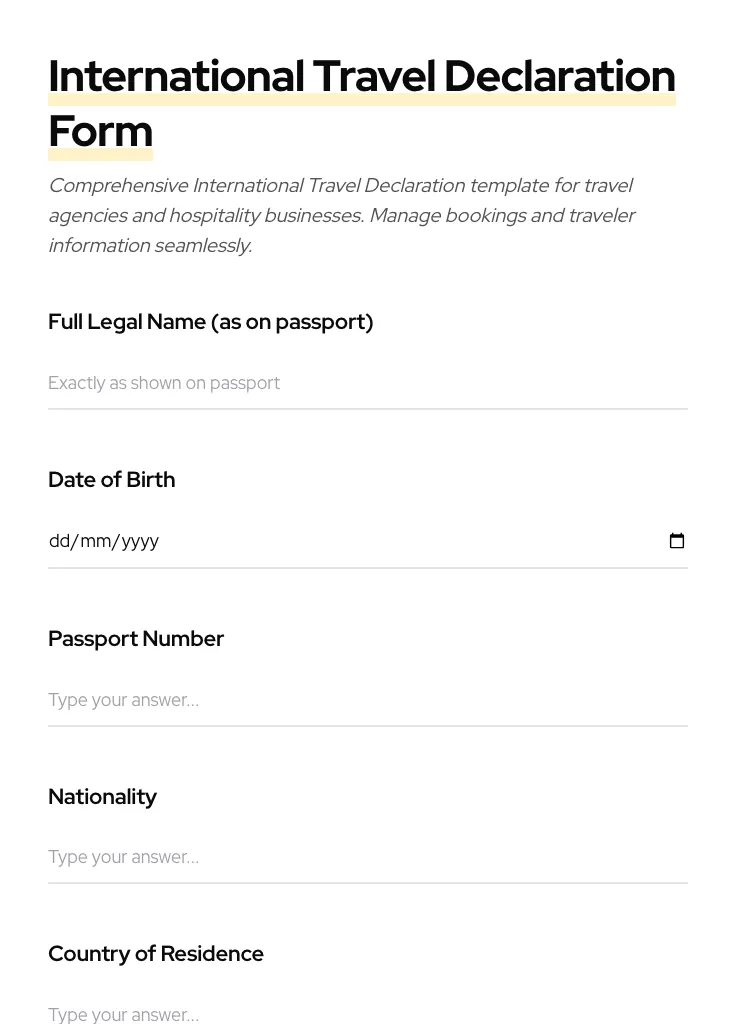Click the dd/mm/yyyy date input
This screenshot has width=736, height=1024.
pos(300,541)
